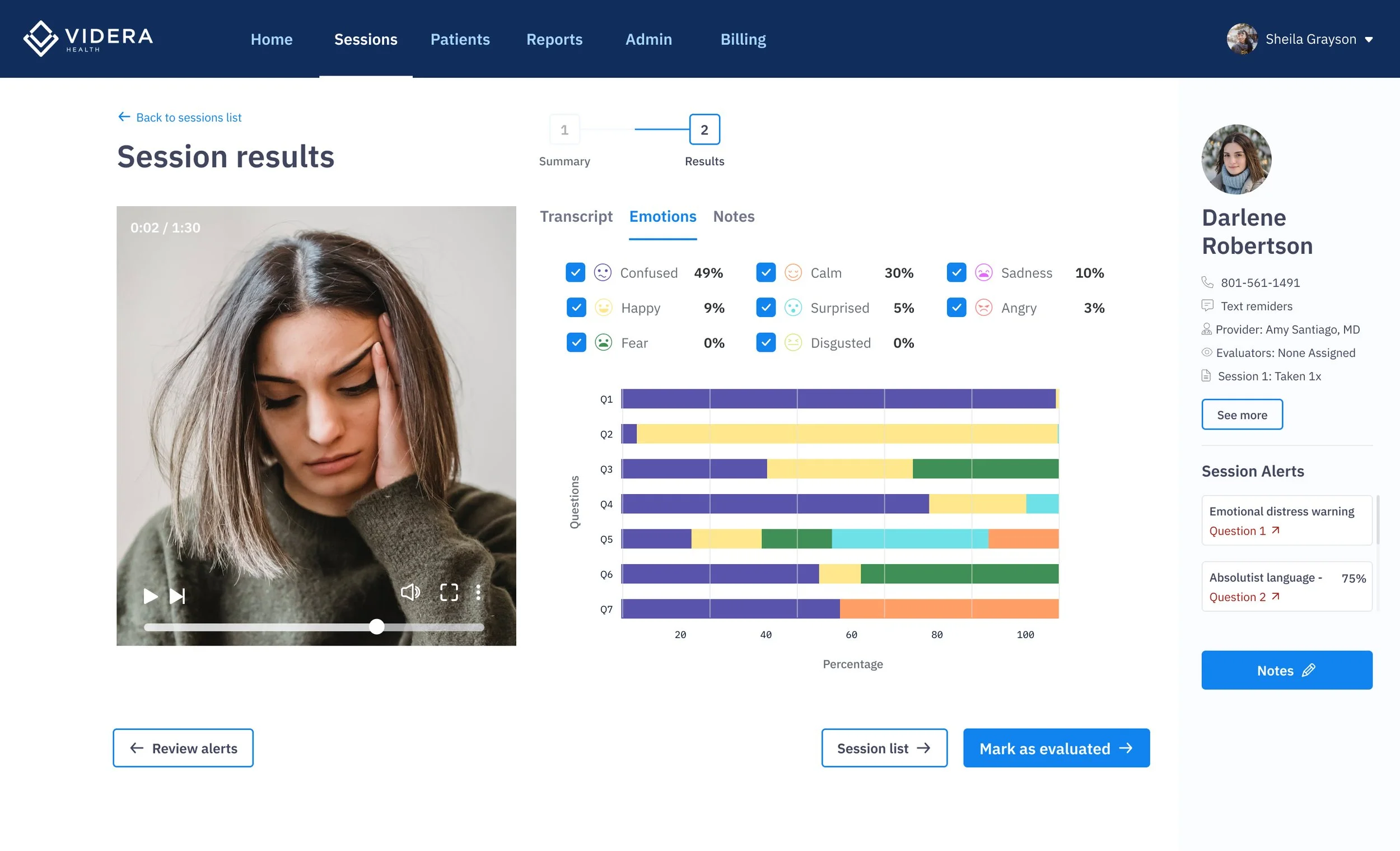Click the video progress slider handle

click(377, 627)
